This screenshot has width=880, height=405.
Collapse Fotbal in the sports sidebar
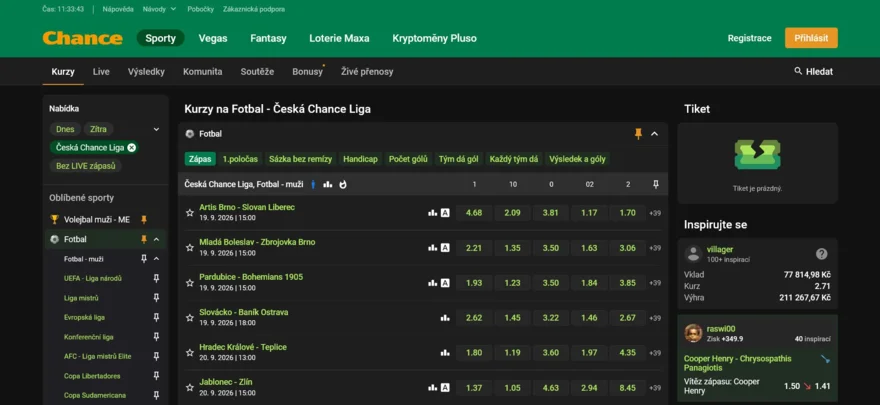point(157,239)
